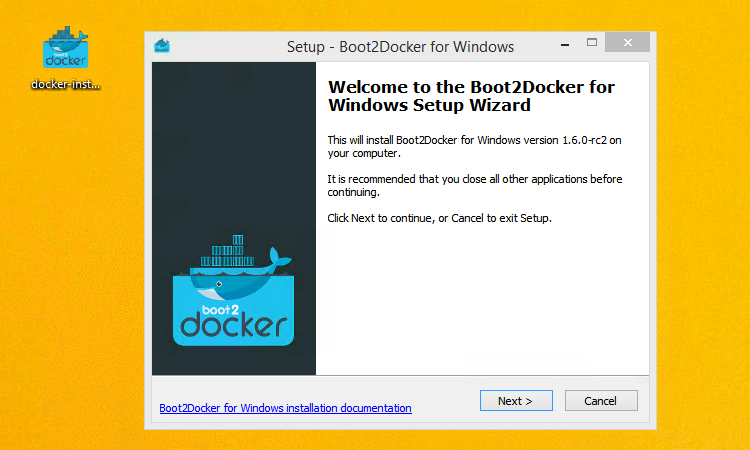Image resolution: width=750 pixels, height=450 pixels.
Task: Cancel the Boot2Docker installation
Action: [601, 401]
